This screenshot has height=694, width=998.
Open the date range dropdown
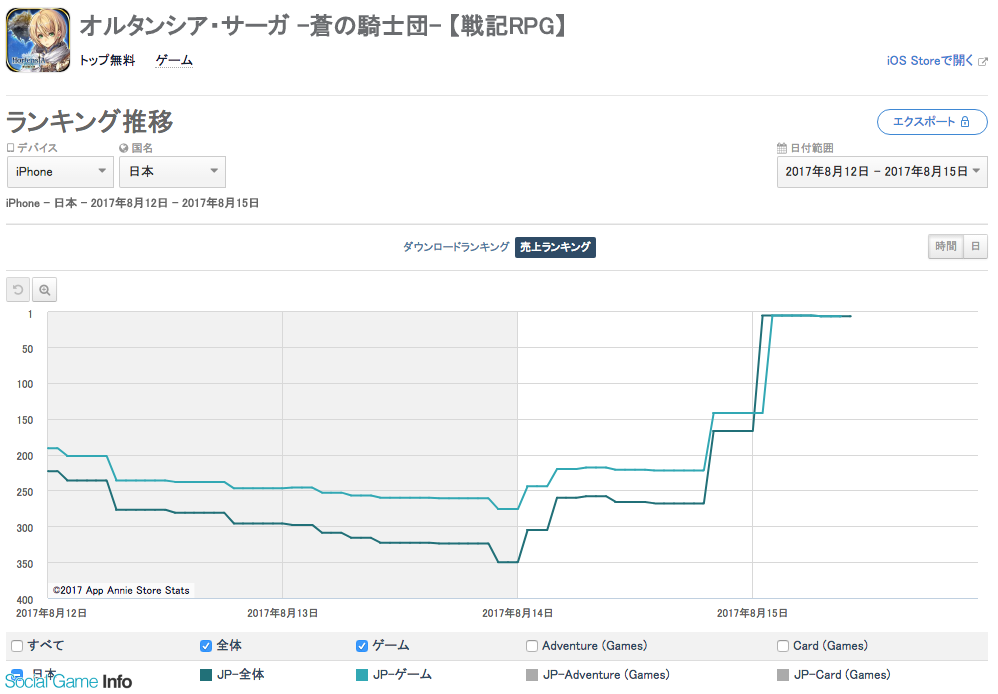882,172
